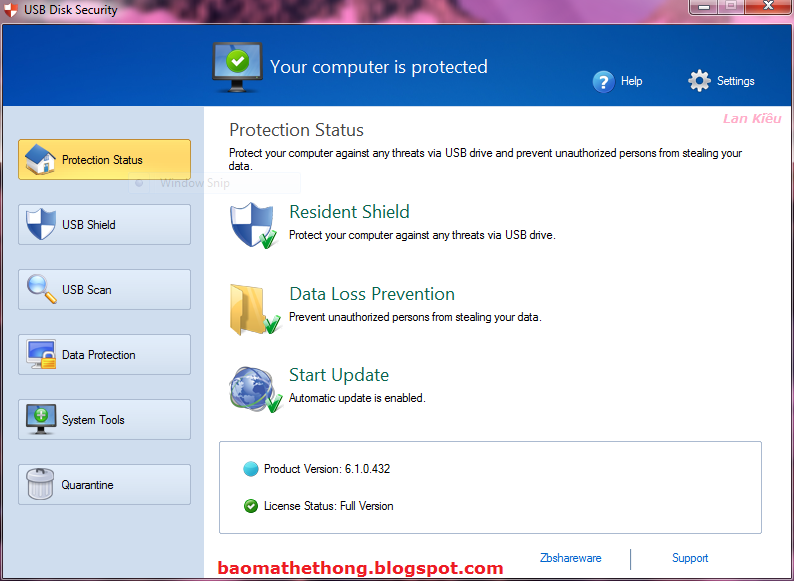The height and width of the screenshot is (581, 794).
Task: Click the house icon beside Protection Status
Action: [x=40, y=159]
